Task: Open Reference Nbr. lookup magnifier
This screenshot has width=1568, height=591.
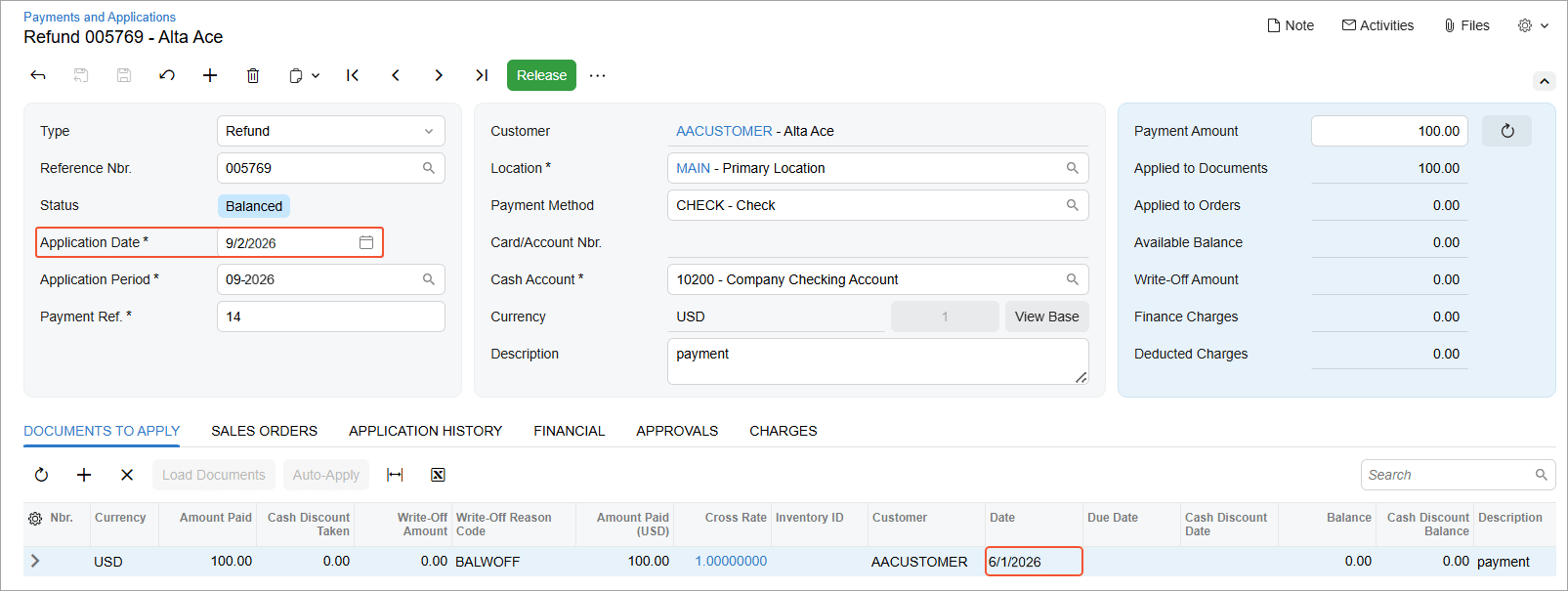Action: coord(429,168)
